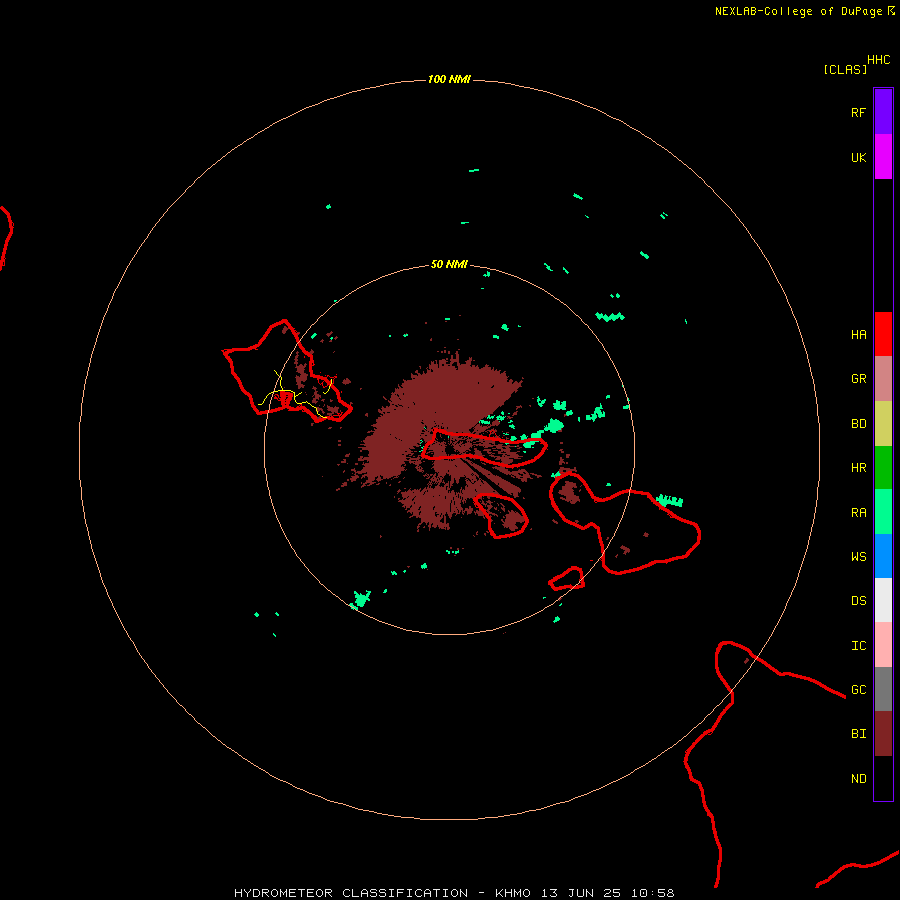900x900 pixels.
Task: Click the GR legend label
Action: pyautogui.click(x=858, y=379)
